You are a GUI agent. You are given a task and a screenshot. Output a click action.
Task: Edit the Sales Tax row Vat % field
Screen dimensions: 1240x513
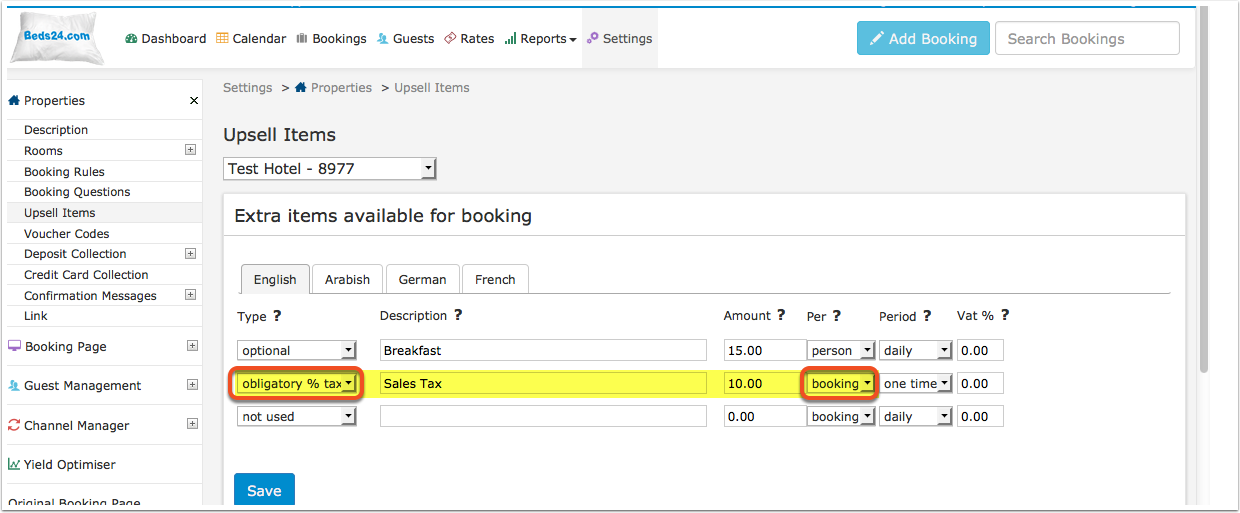click(980, 384)
